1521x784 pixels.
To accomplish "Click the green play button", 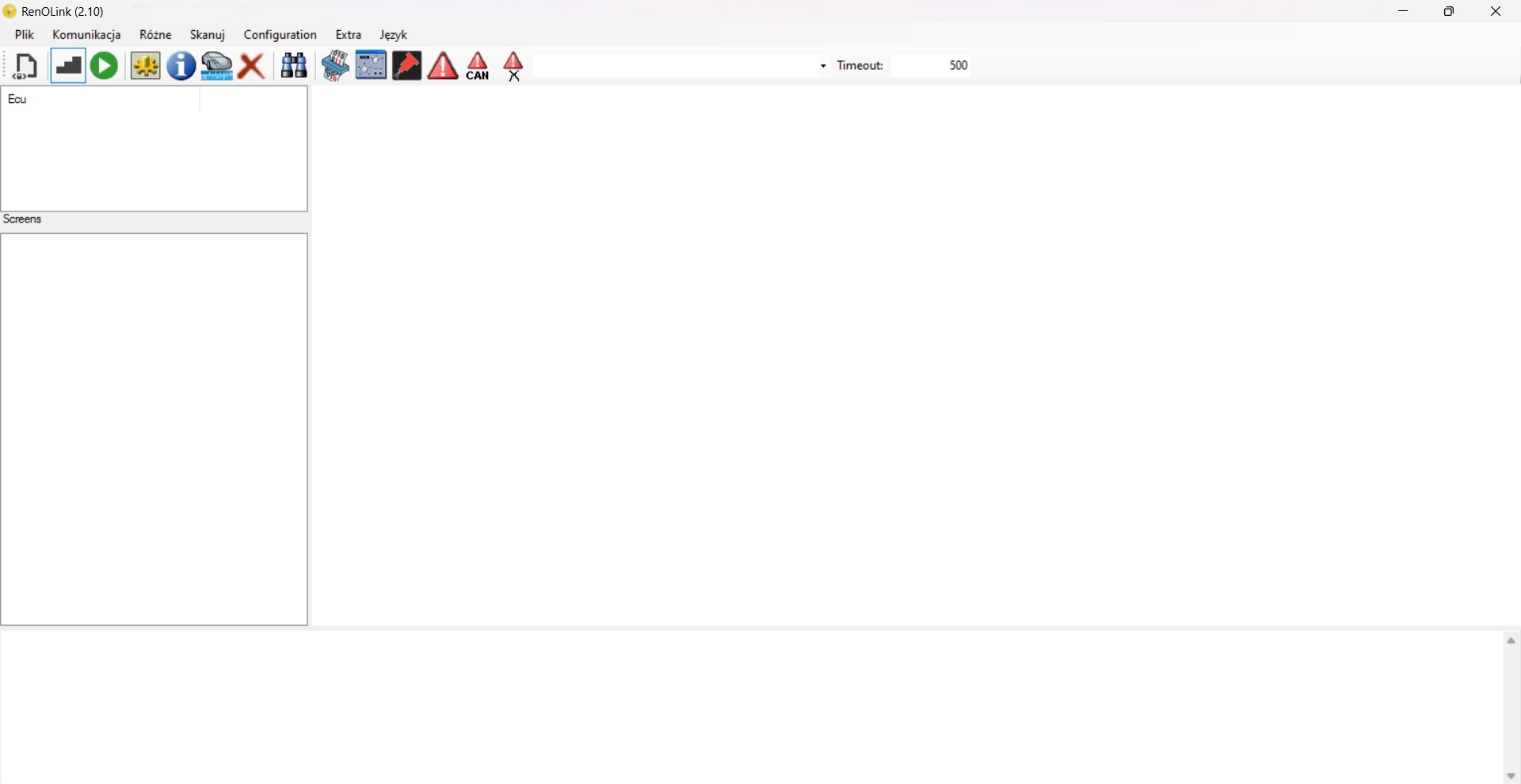I will (x=105, y=67).
